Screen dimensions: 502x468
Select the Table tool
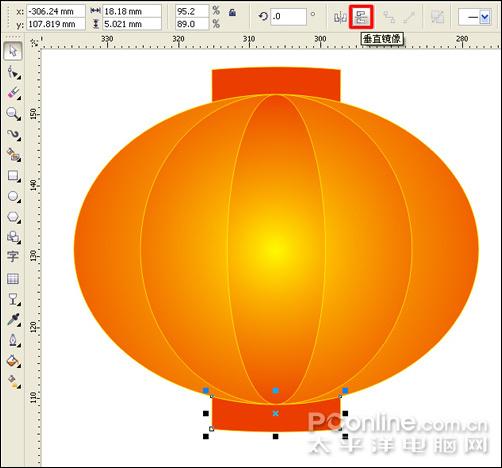13,278
